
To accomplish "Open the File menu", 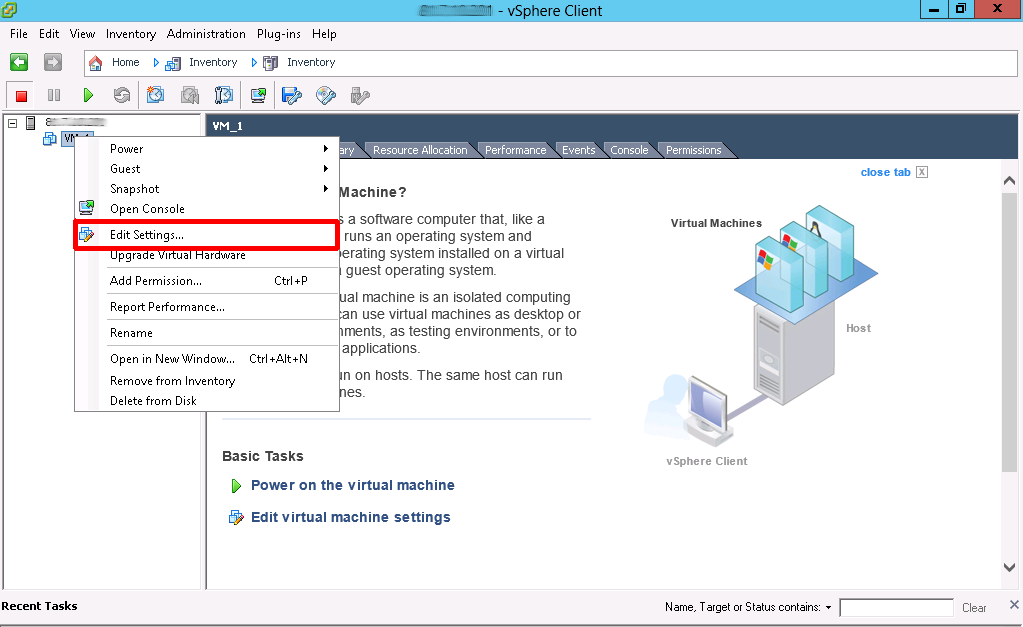I will coord(19,34).
